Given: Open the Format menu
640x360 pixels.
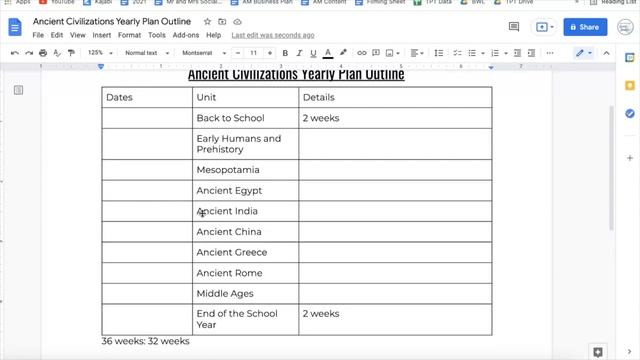Looking at the screenshot, I should [129, 35].
